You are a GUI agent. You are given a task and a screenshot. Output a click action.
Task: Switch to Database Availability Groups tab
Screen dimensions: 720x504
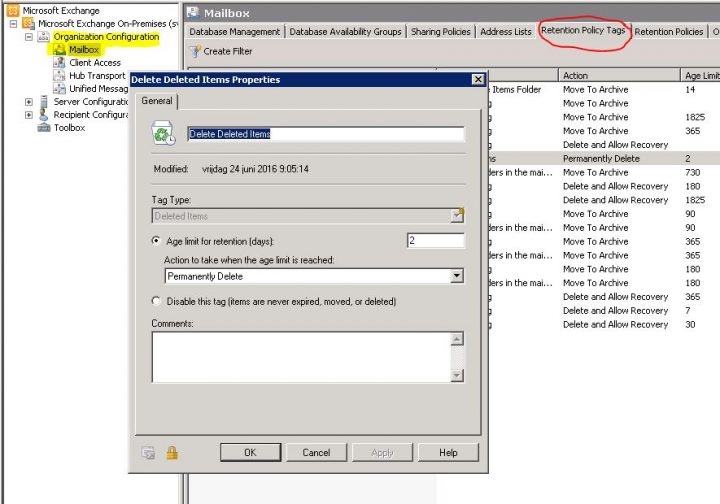point(345,32)
